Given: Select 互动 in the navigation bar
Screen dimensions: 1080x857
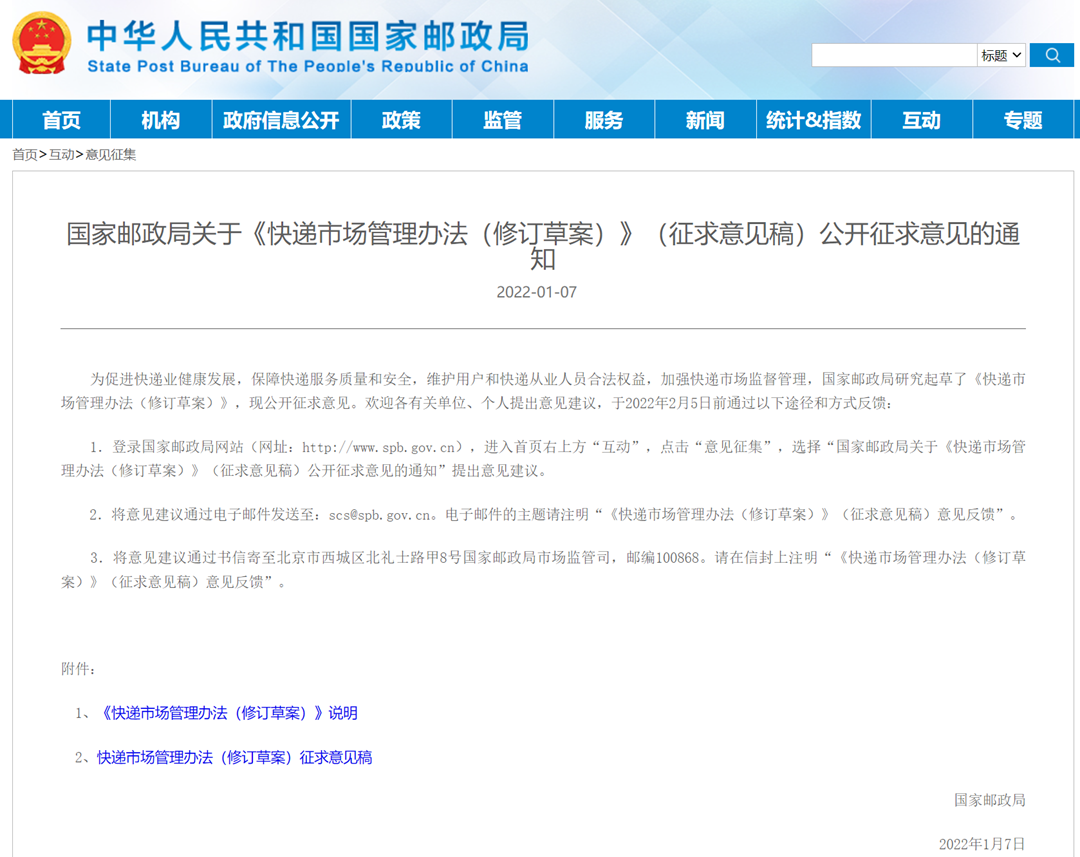Looking at the screenshot, I should click(922, 120).
